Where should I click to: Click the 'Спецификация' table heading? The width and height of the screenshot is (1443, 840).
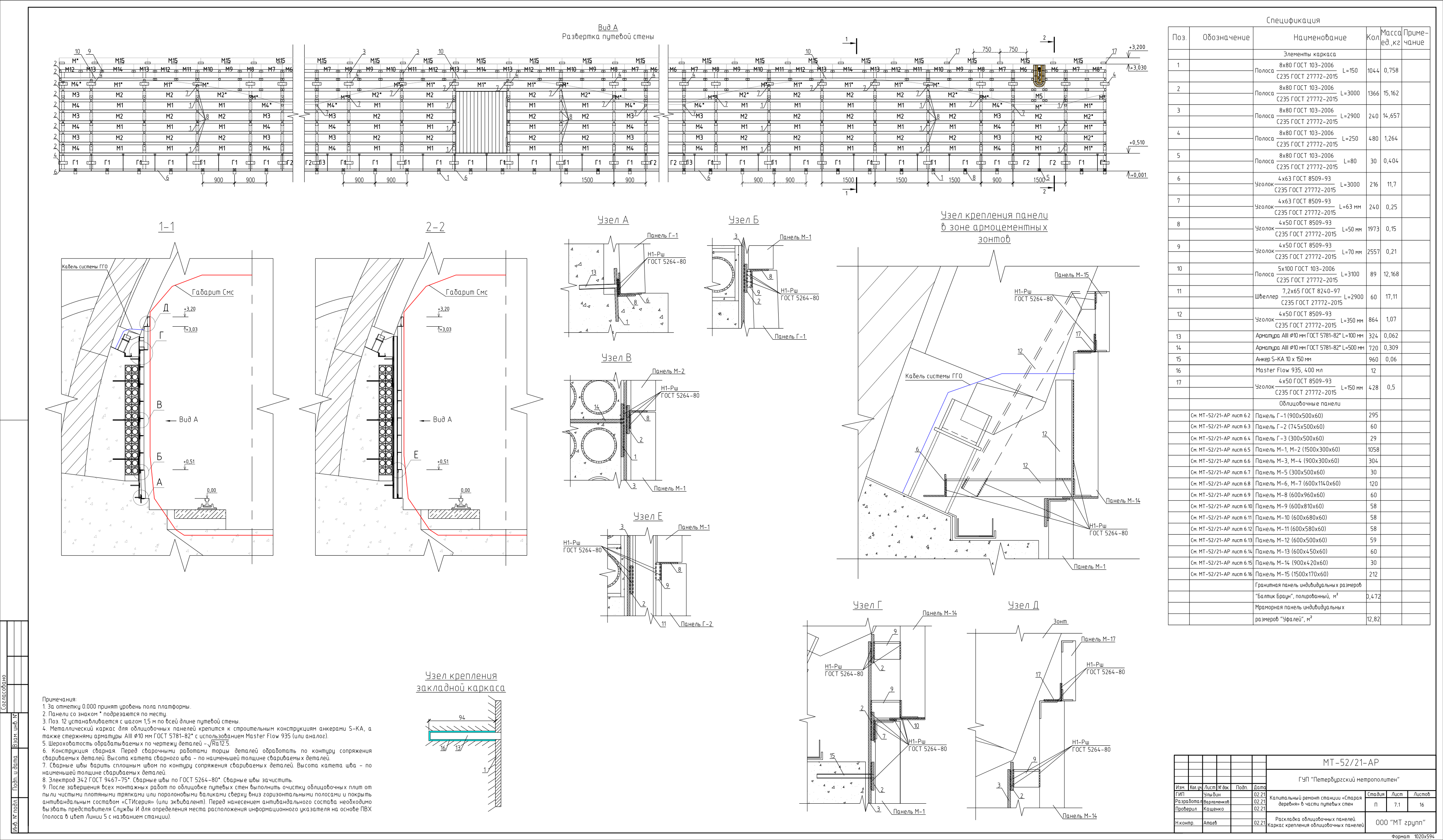click(1293, 20)
